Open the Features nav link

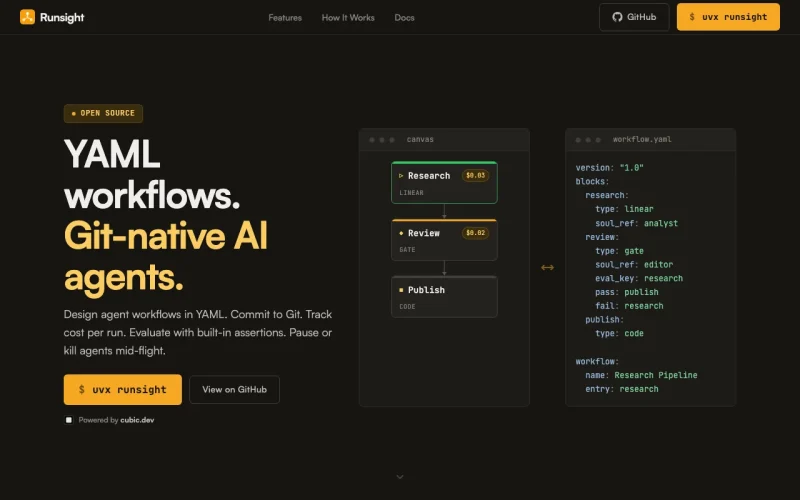(285, 17)
